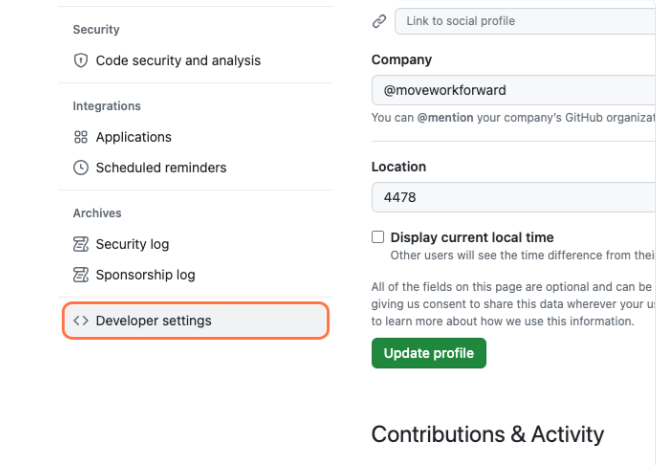Screen dimensions: 657x465
Task: Click the chain link icon beside social profile
Action: pyautogui.click(x=379, y=21)
